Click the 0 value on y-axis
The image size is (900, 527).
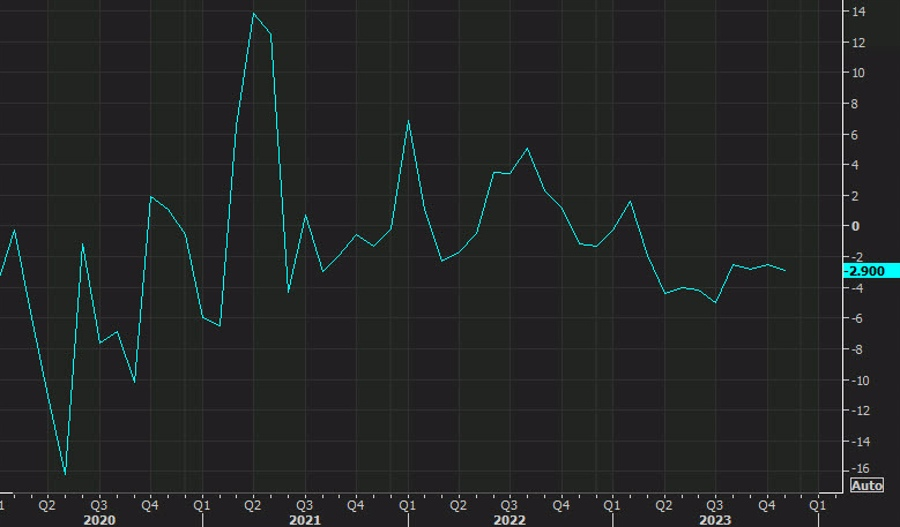[855, 226]
